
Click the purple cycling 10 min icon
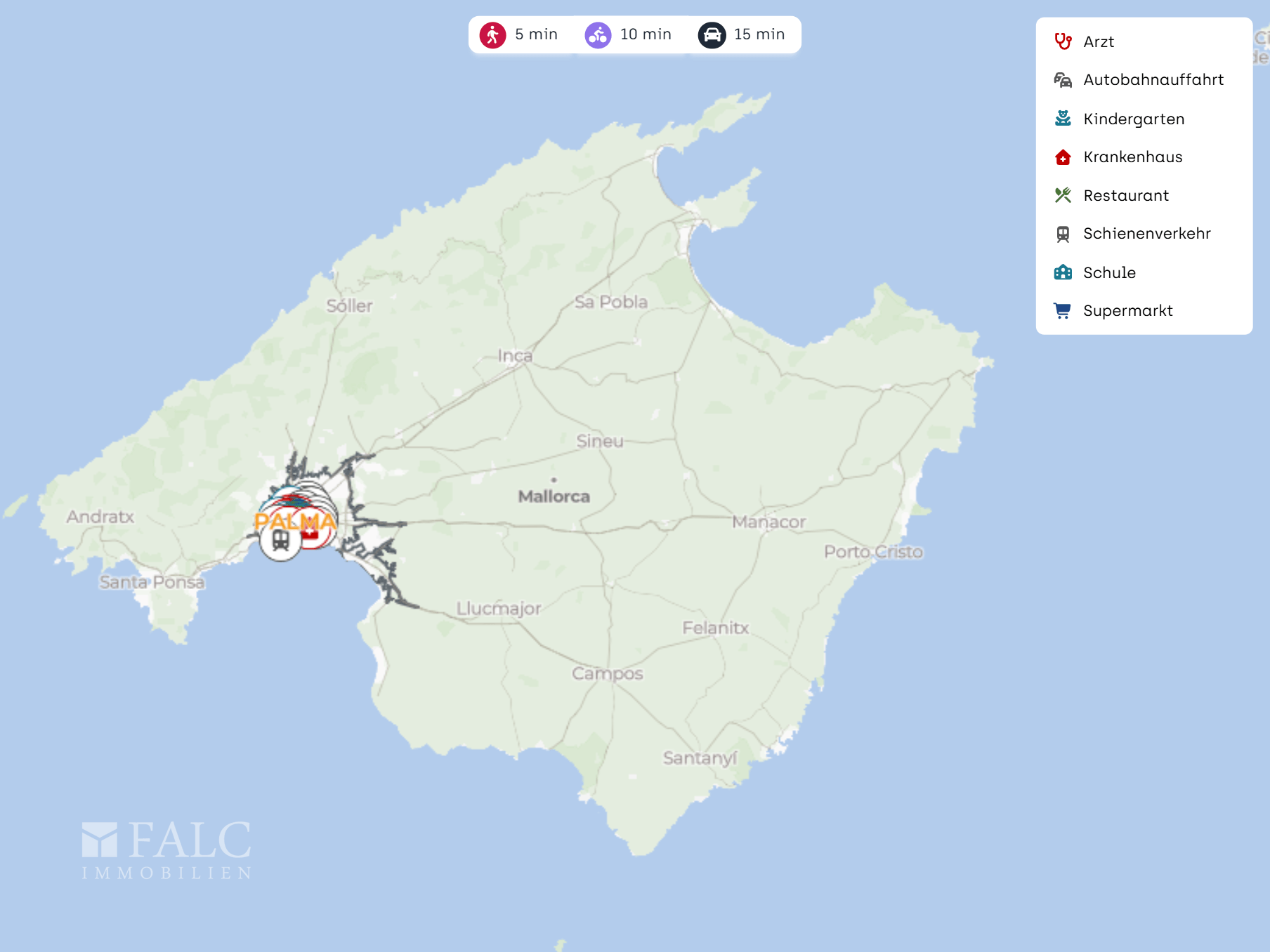coord(598,34)
